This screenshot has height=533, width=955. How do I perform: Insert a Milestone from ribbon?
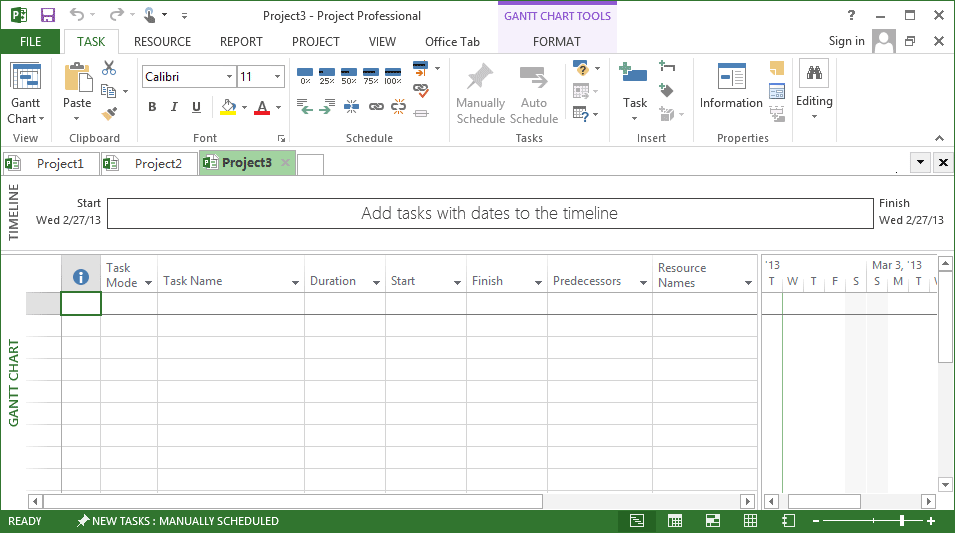coord(667,90)
